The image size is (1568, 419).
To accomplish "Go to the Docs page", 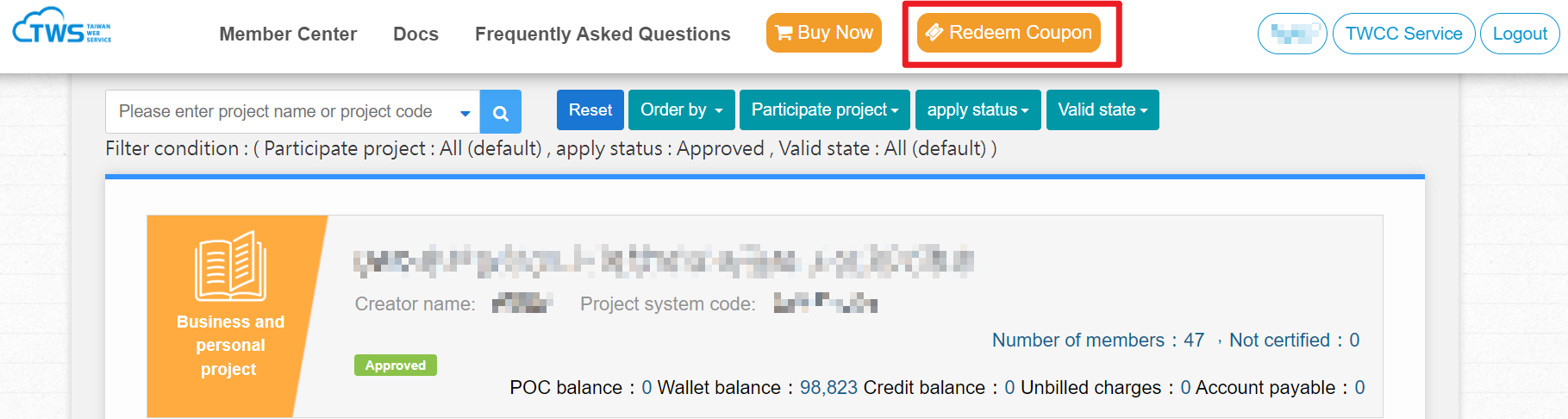I will (415, 34).
